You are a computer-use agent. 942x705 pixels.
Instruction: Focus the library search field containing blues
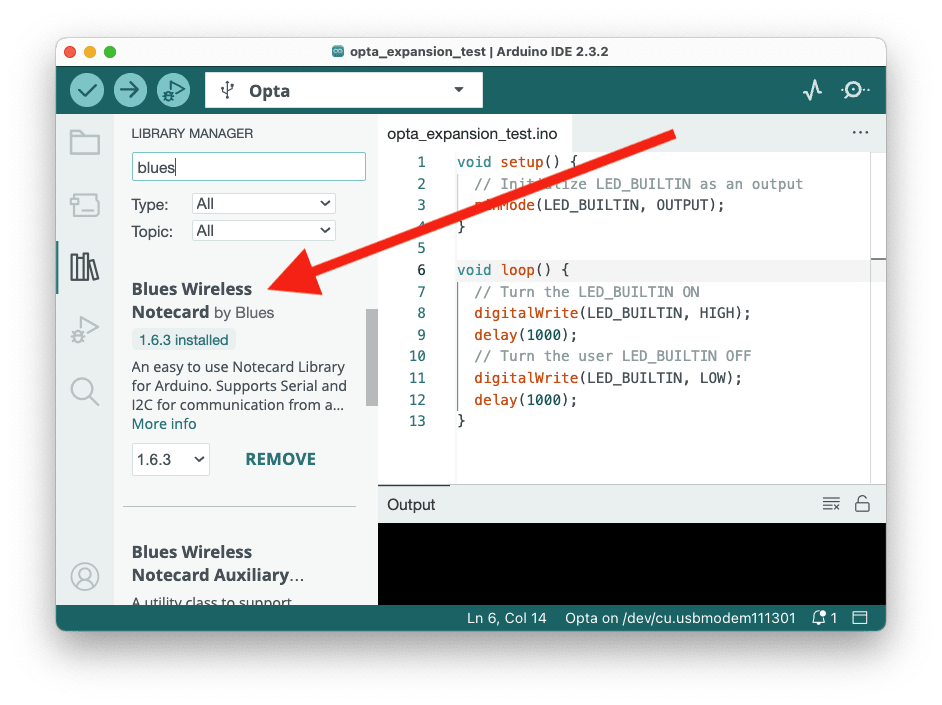coord(249,167)
